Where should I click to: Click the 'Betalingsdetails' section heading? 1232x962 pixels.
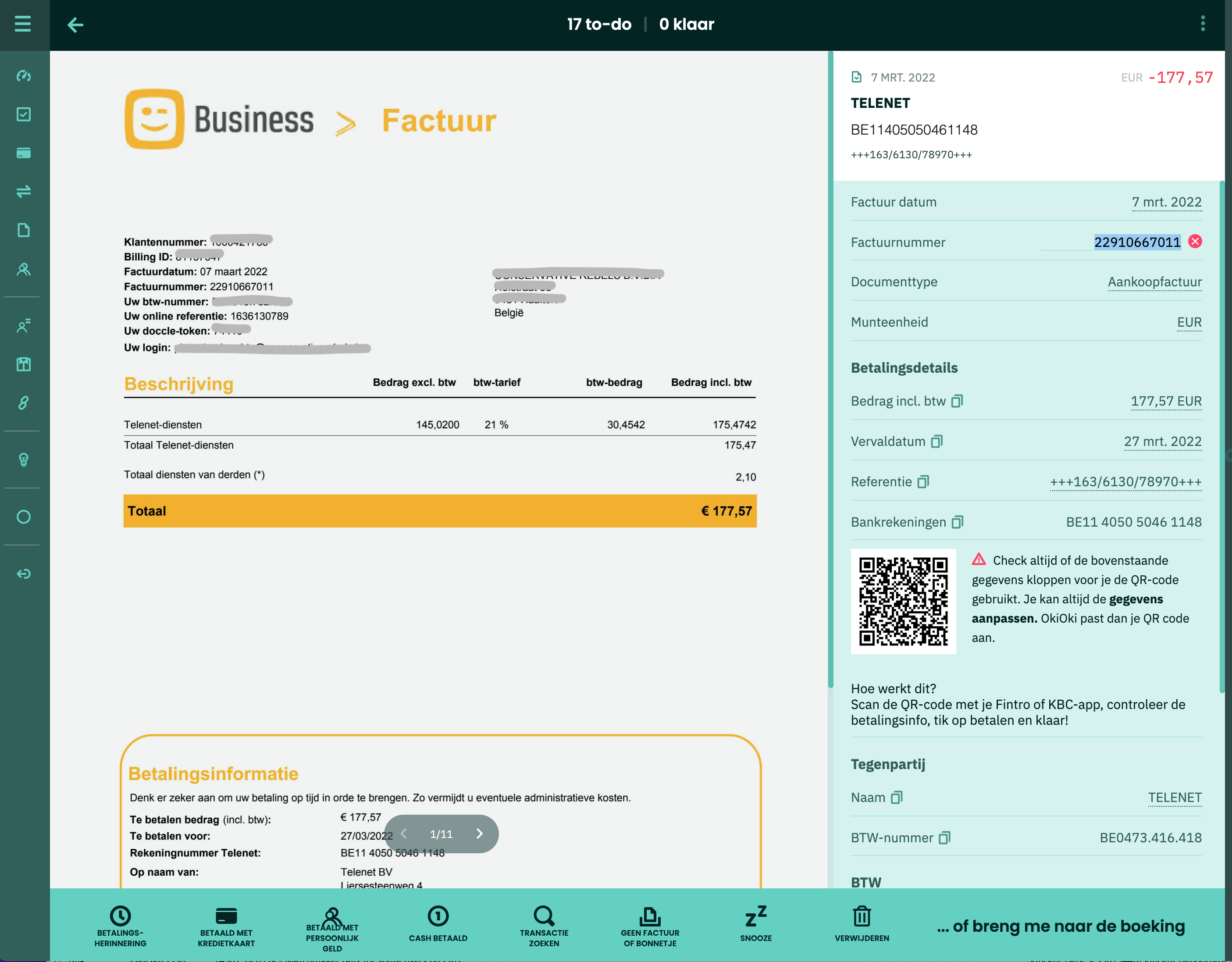pyautogui.click(x=904, y=368)
